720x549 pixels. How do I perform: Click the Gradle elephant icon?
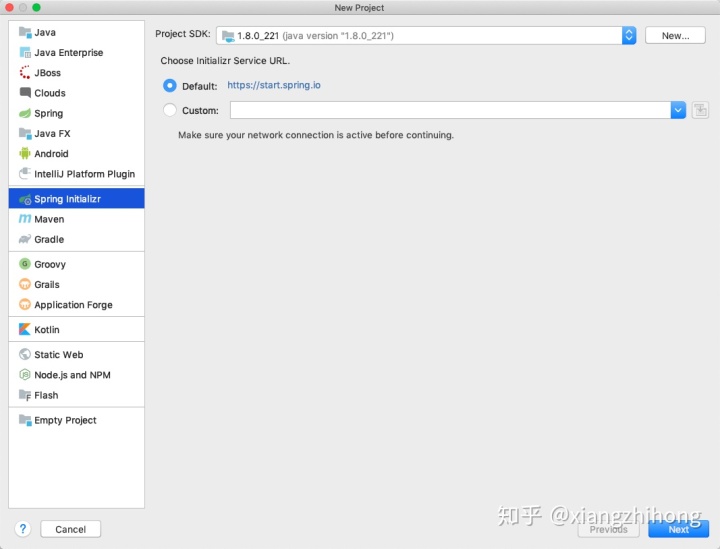25,239
